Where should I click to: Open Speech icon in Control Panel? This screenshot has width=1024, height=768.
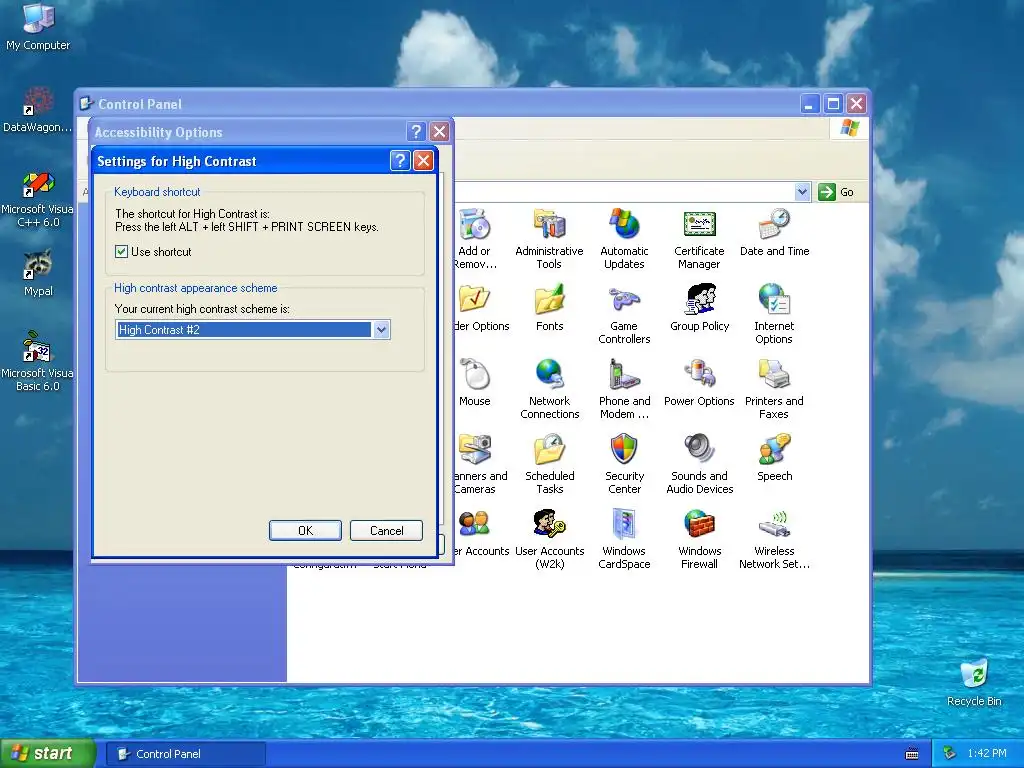[775, 458]
